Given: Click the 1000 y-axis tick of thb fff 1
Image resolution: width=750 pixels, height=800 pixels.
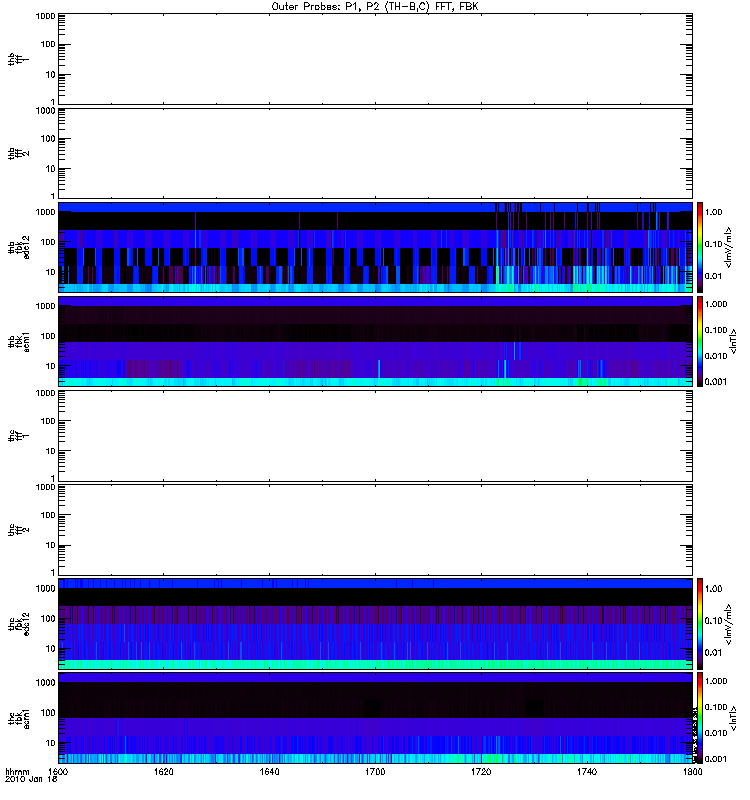Looking at the screenshot, I should click(45, 16).
